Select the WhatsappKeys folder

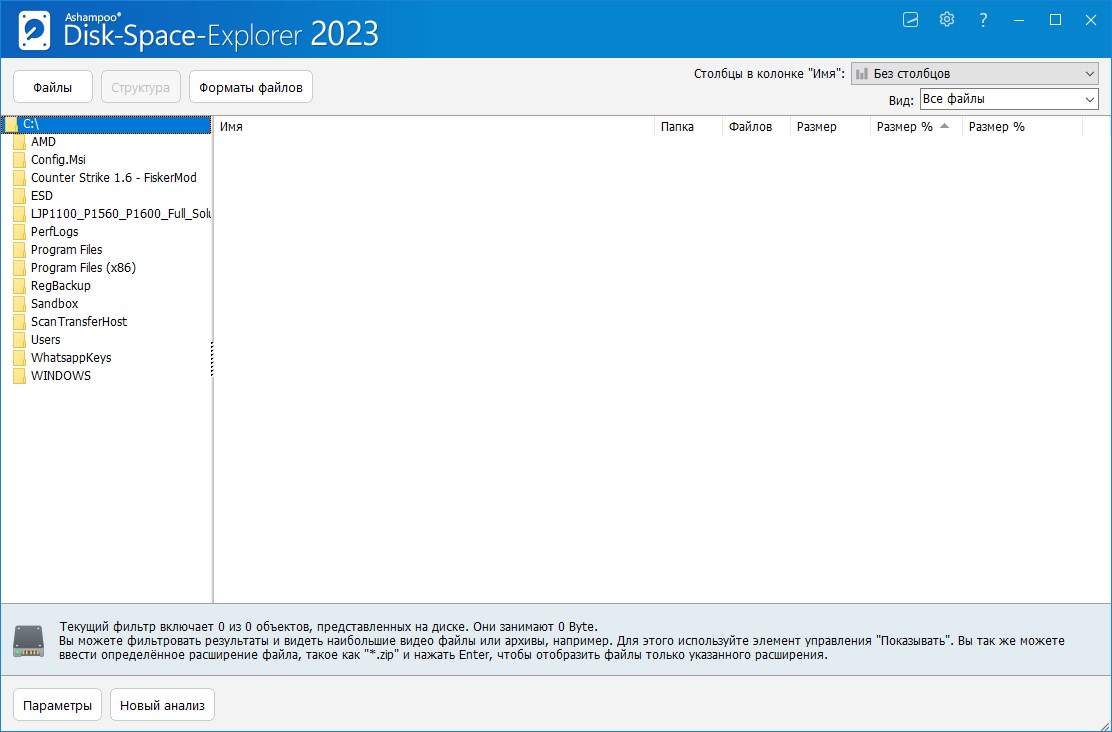pyautogui.click(x=71, y=357)
